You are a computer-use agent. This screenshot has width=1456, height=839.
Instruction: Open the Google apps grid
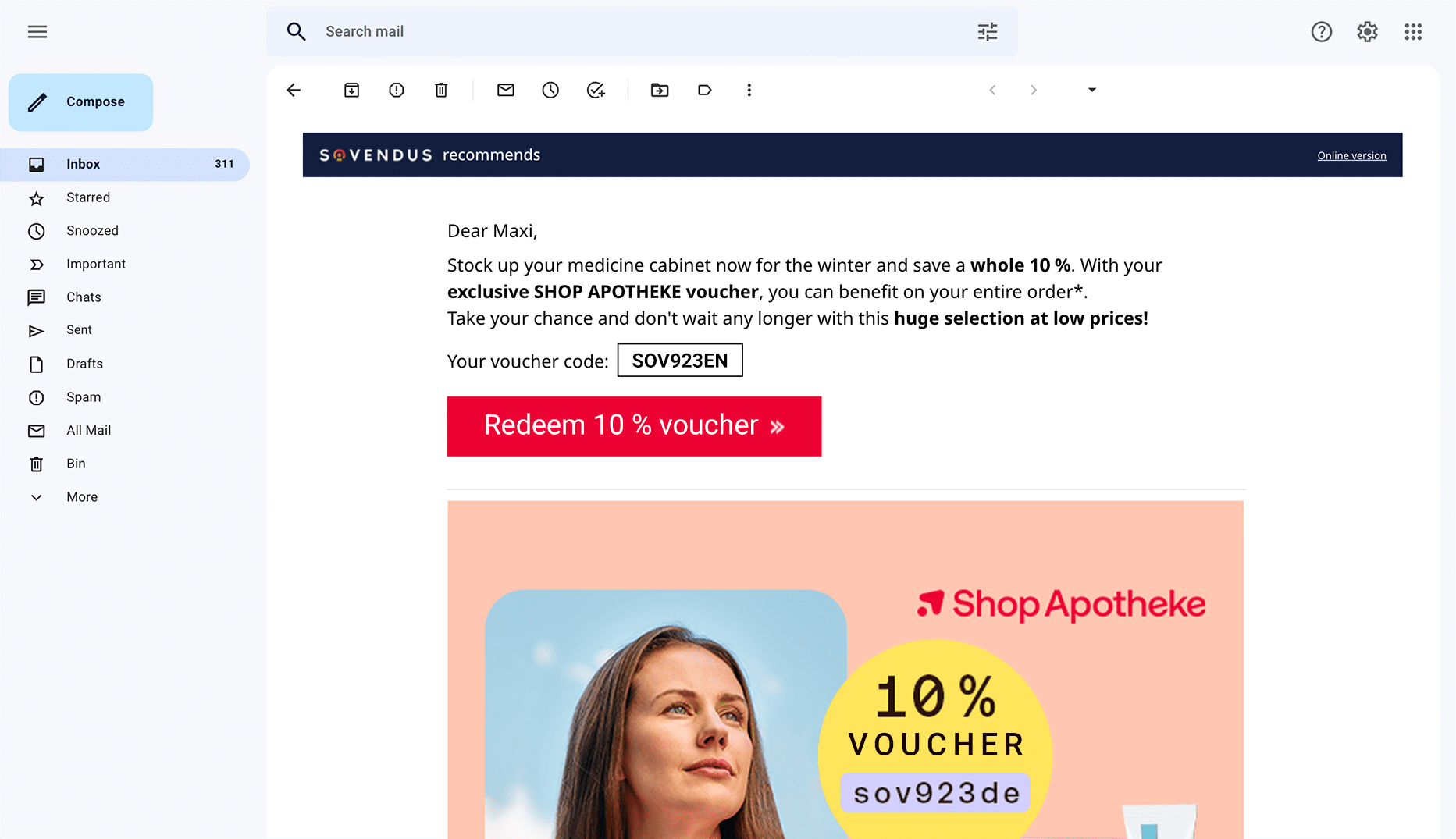[x=1413, y=32]
